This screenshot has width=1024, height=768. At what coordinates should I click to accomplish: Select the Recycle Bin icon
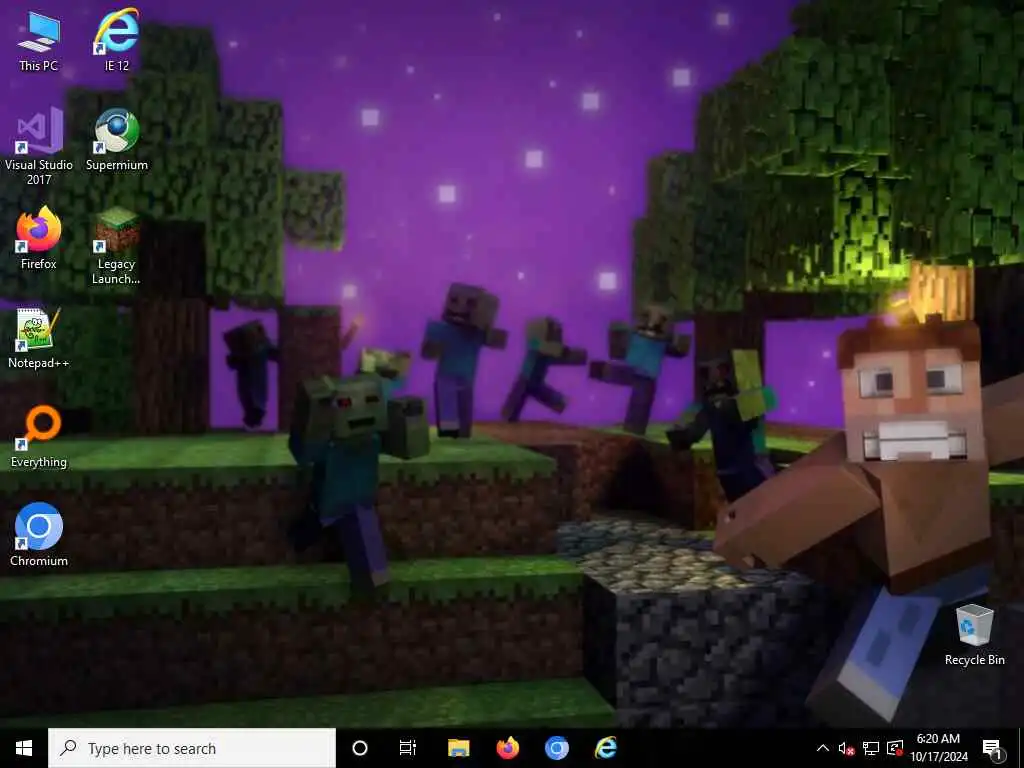974,635
